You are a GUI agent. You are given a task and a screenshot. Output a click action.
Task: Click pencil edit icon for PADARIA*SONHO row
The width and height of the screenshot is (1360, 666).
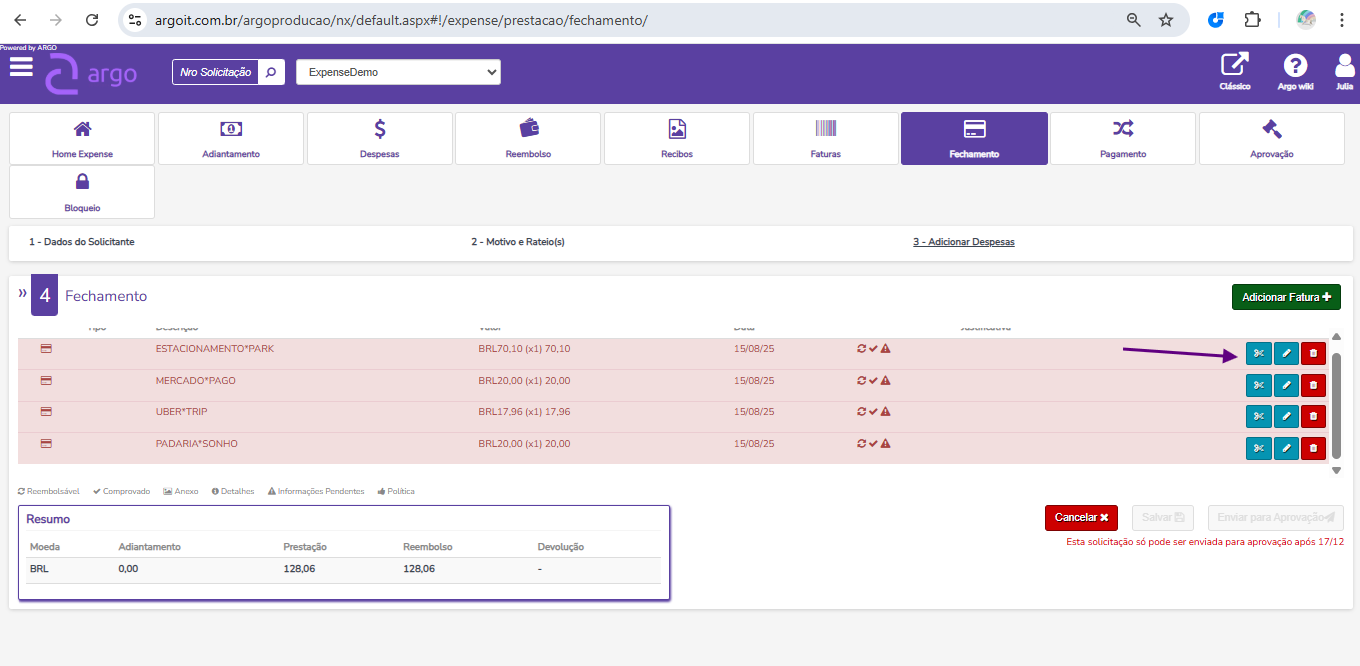1286,448
